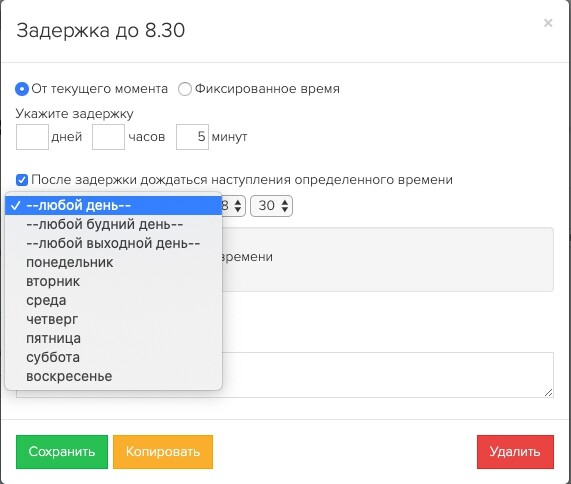Pick 'вторник' from the day list
Image resolution: width=571 pixels, height=484 pixels.
click(x=114, y=281)
